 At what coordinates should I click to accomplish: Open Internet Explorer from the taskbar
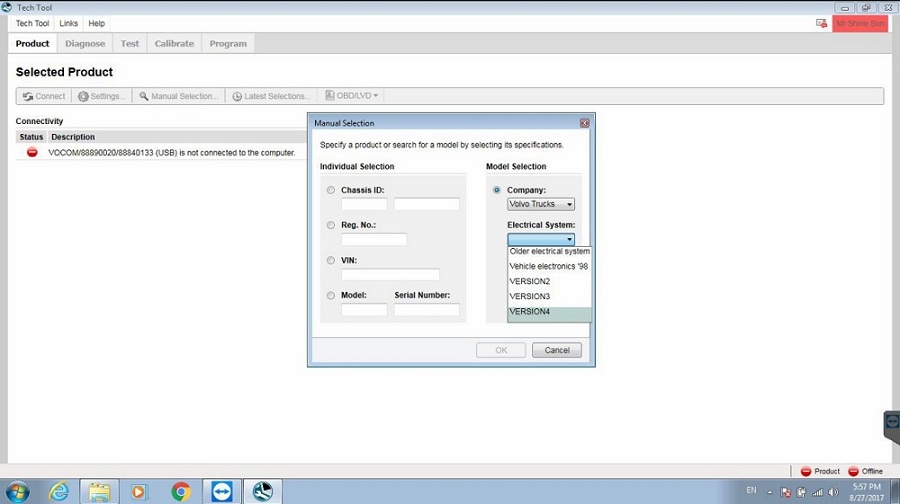pyautogui.click(x=59, y=491)
